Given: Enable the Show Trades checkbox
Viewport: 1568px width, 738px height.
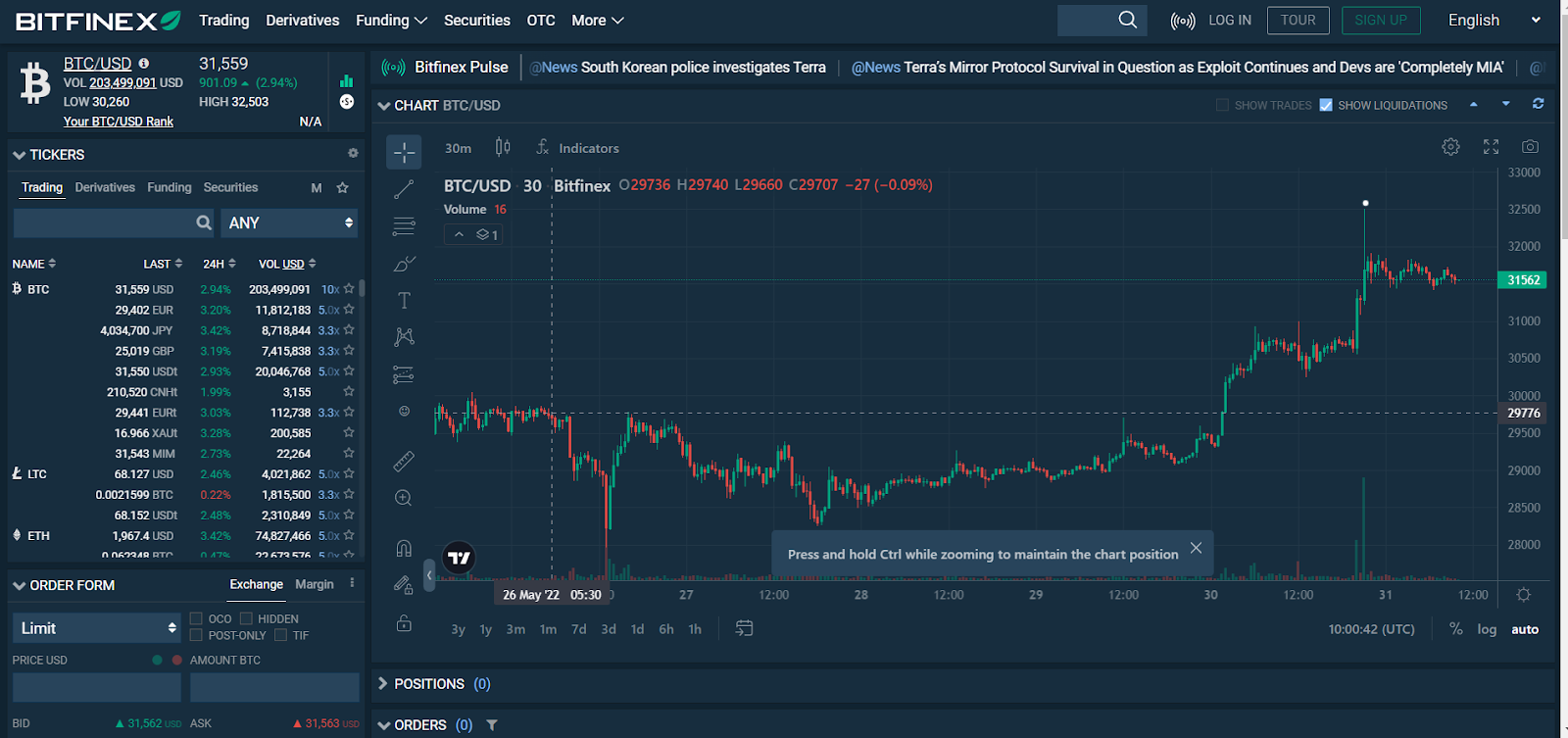Looking at the screenshot, I should [1222, 105].
